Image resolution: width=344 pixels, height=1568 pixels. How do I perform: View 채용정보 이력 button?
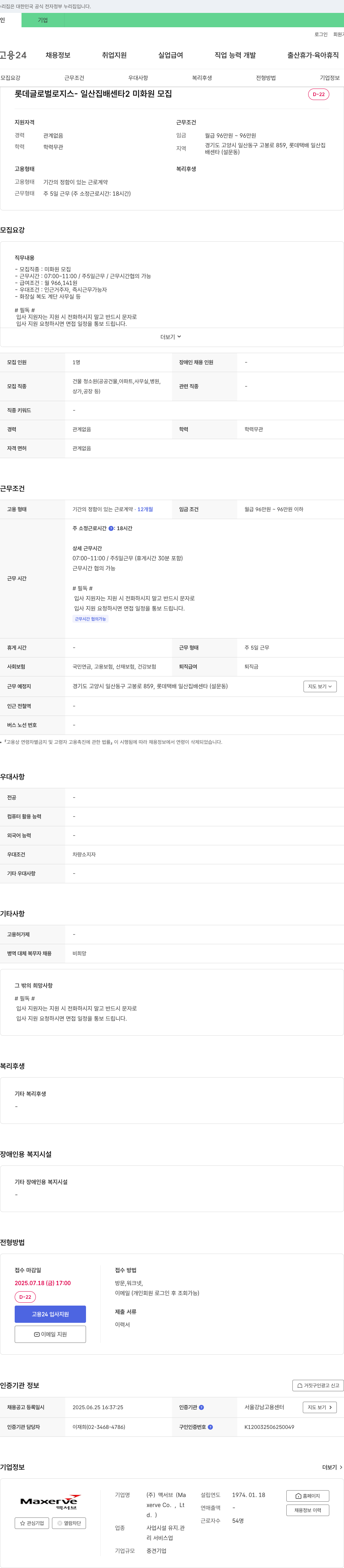click(307, 1510)
